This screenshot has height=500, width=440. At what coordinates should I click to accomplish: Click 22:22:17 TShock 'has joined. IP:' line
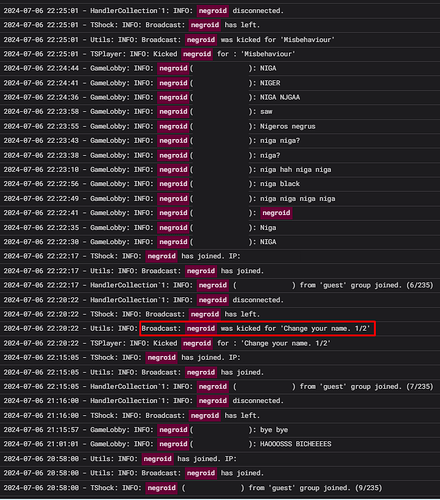(220, 256)
